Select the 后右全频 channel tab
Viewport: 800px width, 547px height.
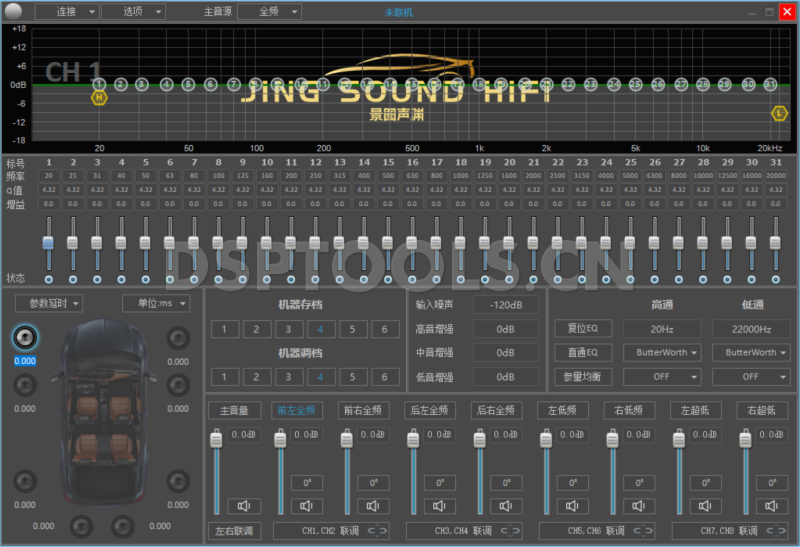click(x=495, y=410)
